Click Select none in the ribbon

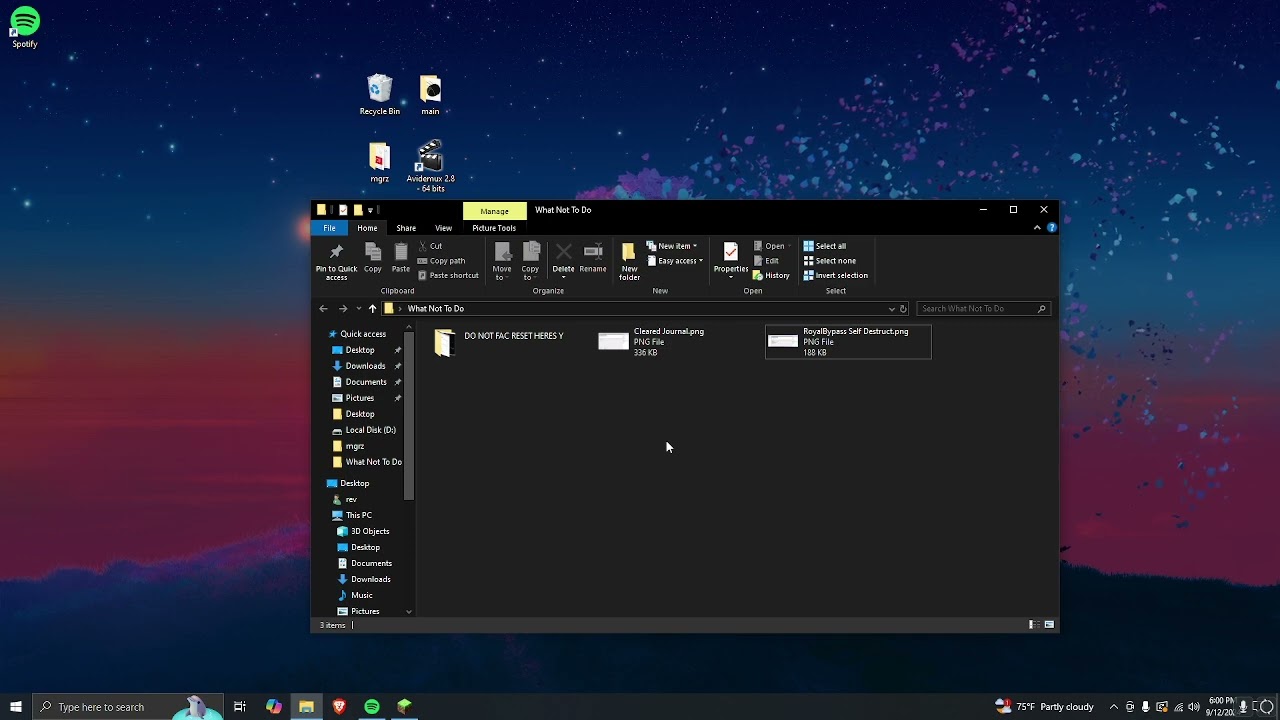(x=830, y=261)
